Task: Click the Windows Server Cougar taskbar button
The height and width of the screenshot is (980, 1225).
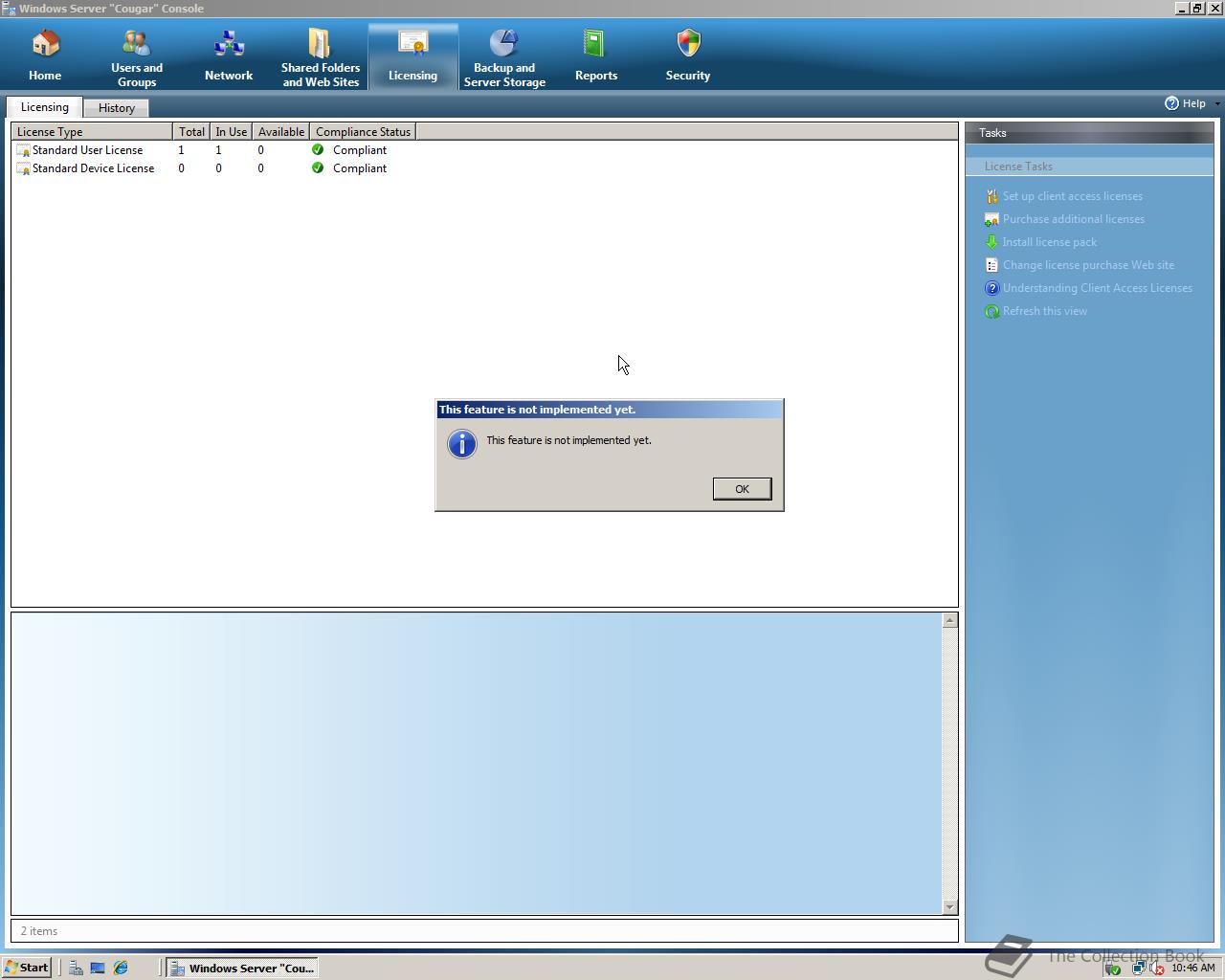Action: tap(242, 968)
